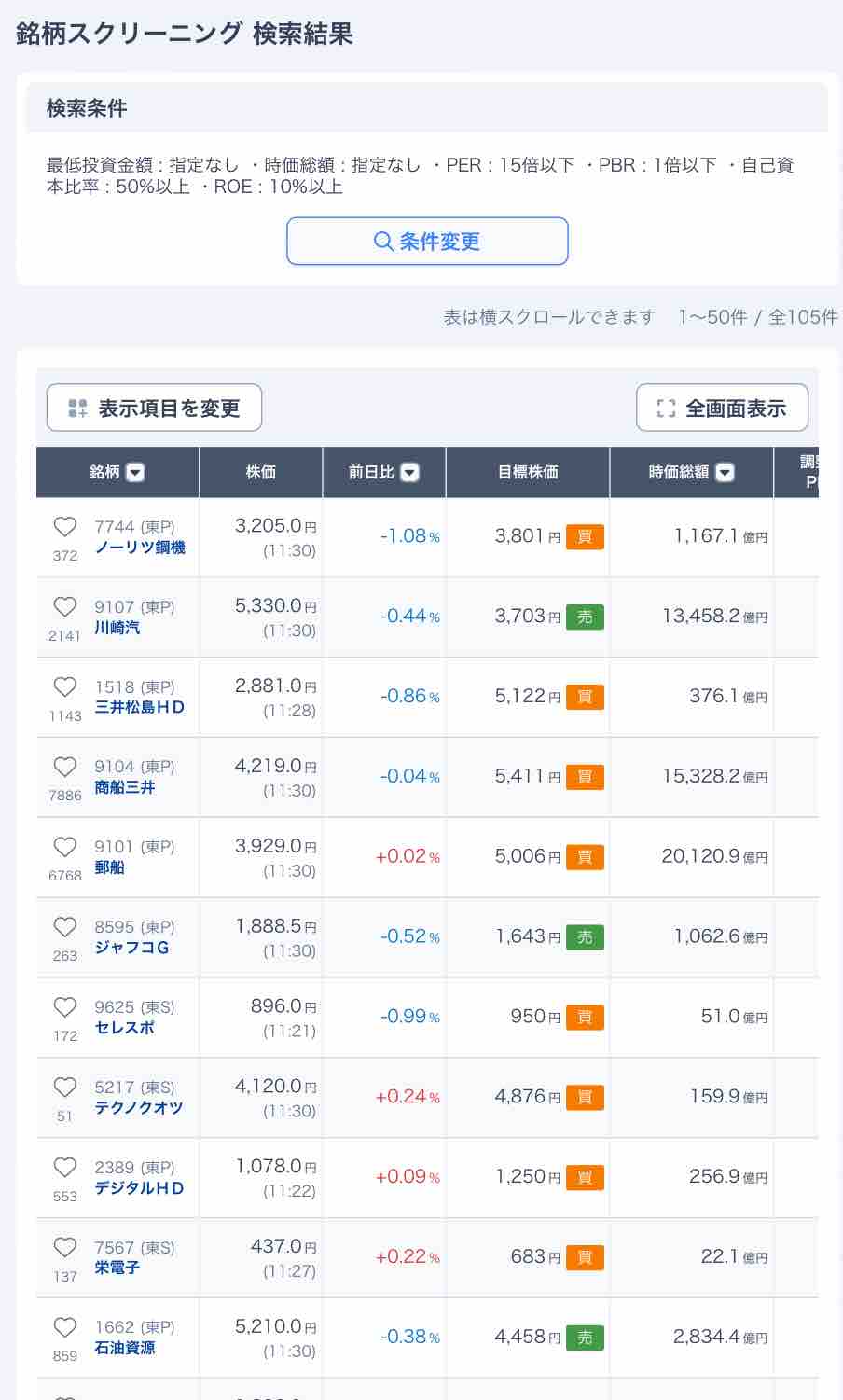
Task: Click the magnifier icon in 条件変更
Action: (383, 242)
